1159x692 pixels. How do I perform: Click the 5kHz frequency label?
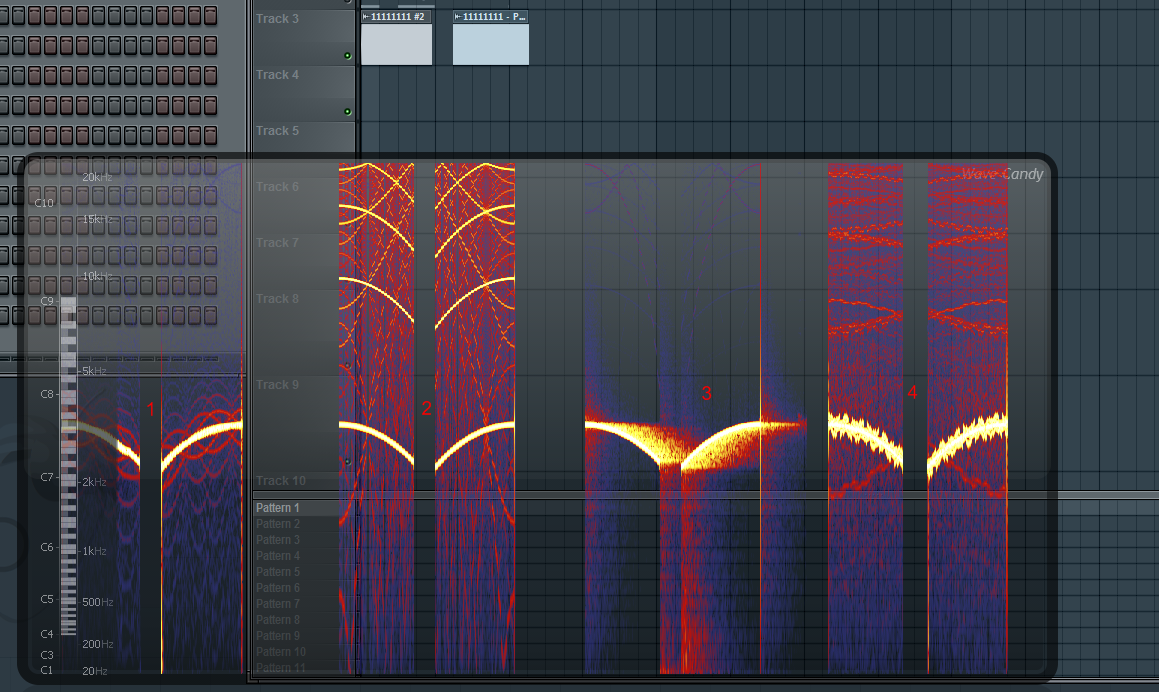point(94,371)
